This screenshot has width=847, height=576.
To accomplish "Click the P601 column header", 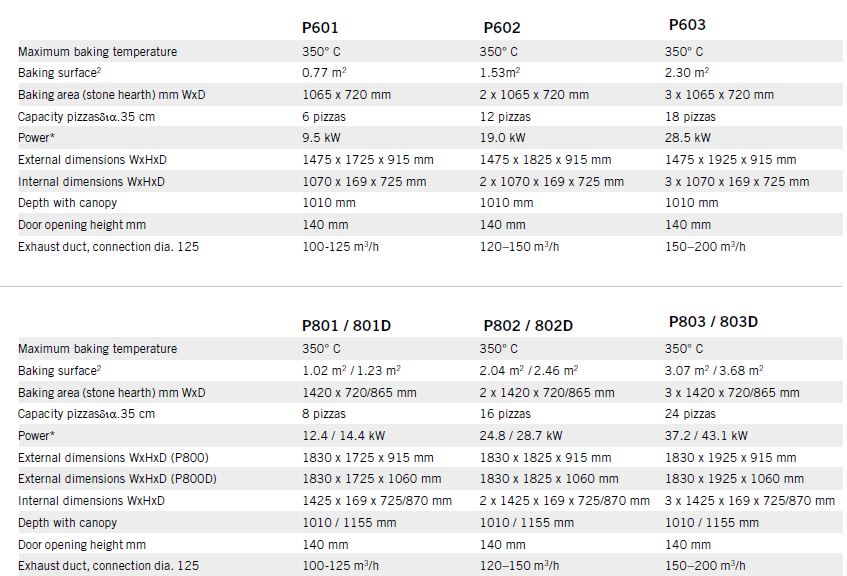I will coord(320,28).
